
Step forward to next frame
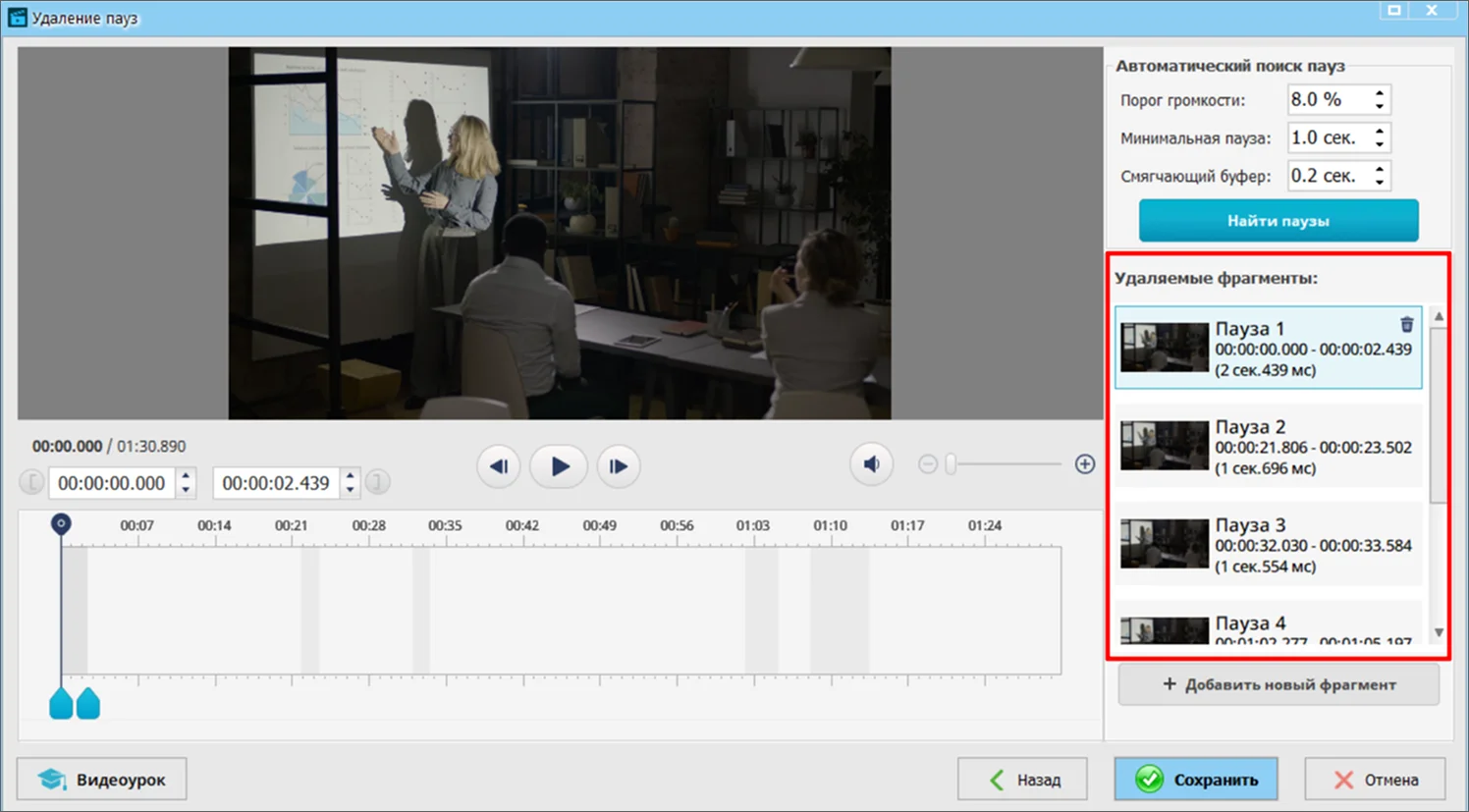pos(618,466)
